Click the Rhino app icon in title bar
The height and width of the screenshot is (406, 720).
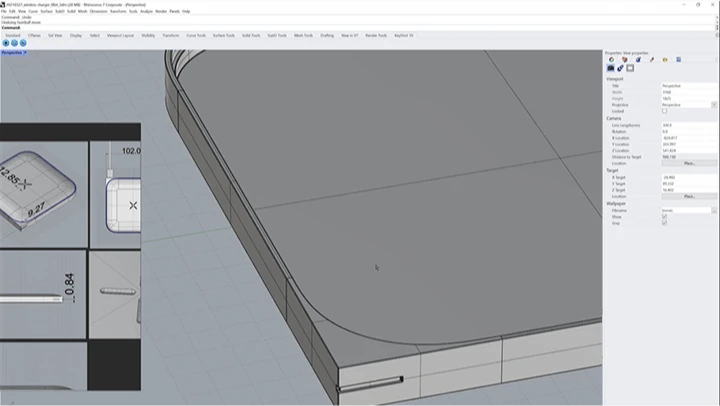point(3,5)
